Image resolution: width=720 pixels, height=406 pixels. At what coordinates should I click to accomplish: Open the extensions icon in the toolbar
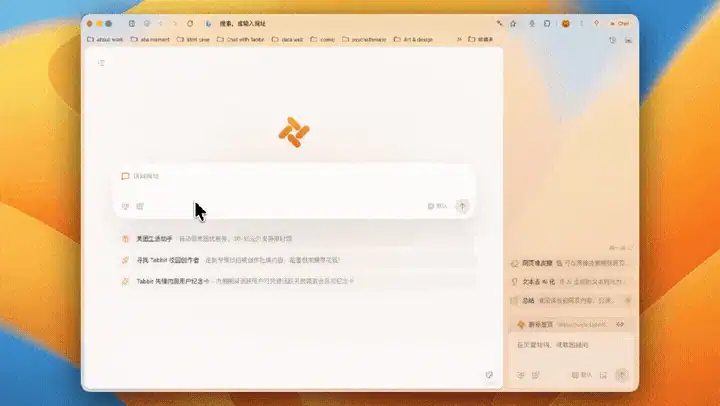click(x=547, y=23)
